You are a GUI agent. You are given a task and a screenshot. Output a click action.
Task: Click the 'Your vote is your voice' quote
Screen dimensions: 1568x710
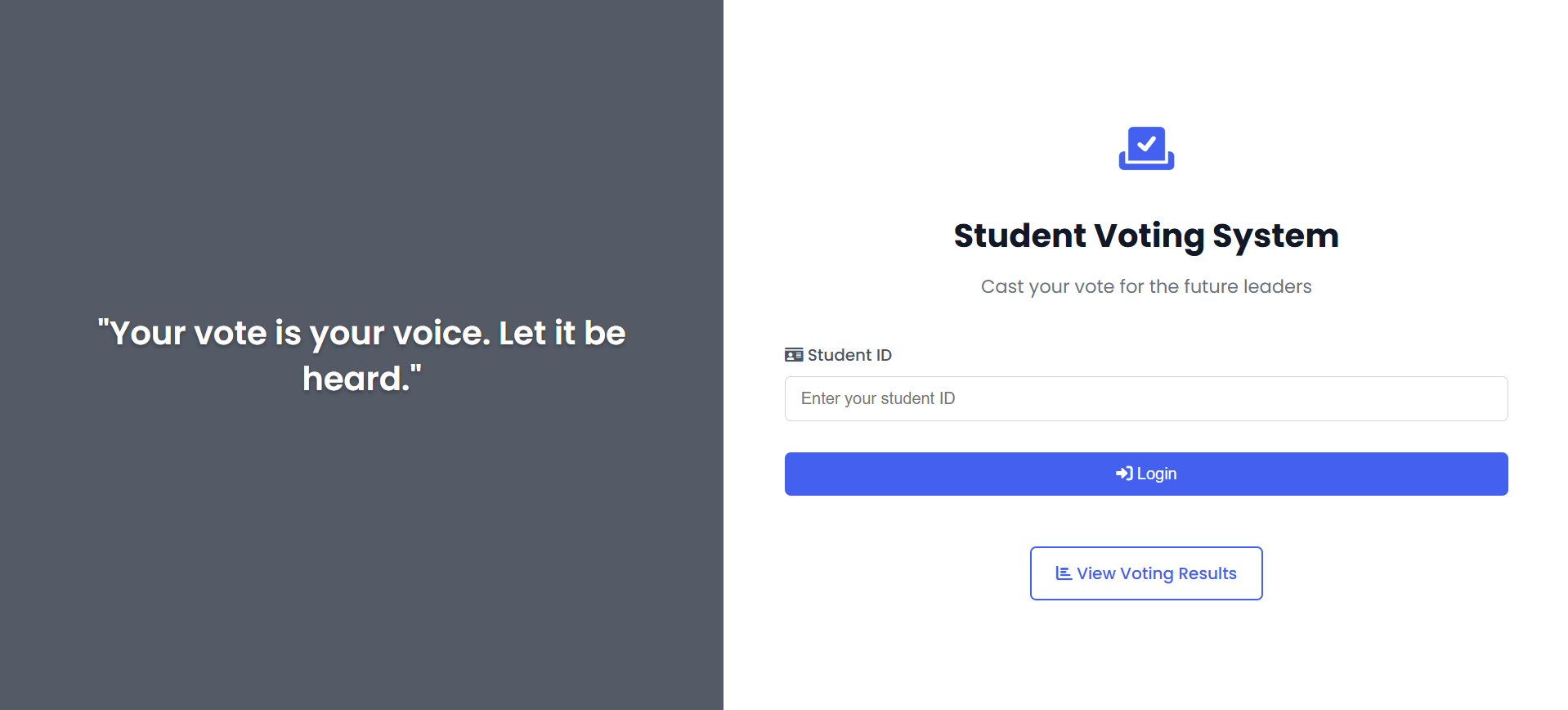point(361,355)
